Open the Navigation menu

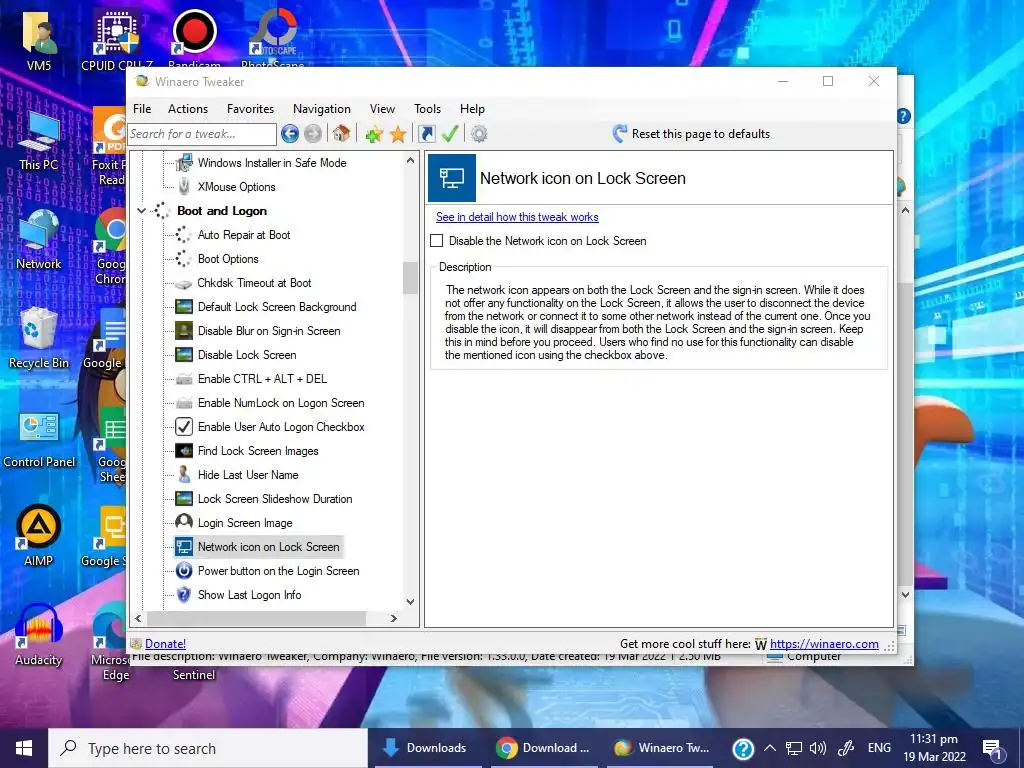pyautogui.click(x=321, y=109)
